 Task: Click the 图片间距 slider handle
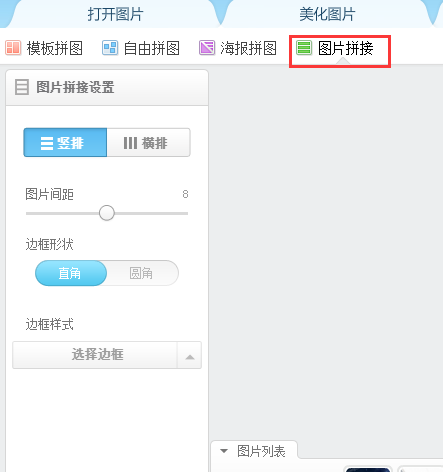[x=107, y=213]
